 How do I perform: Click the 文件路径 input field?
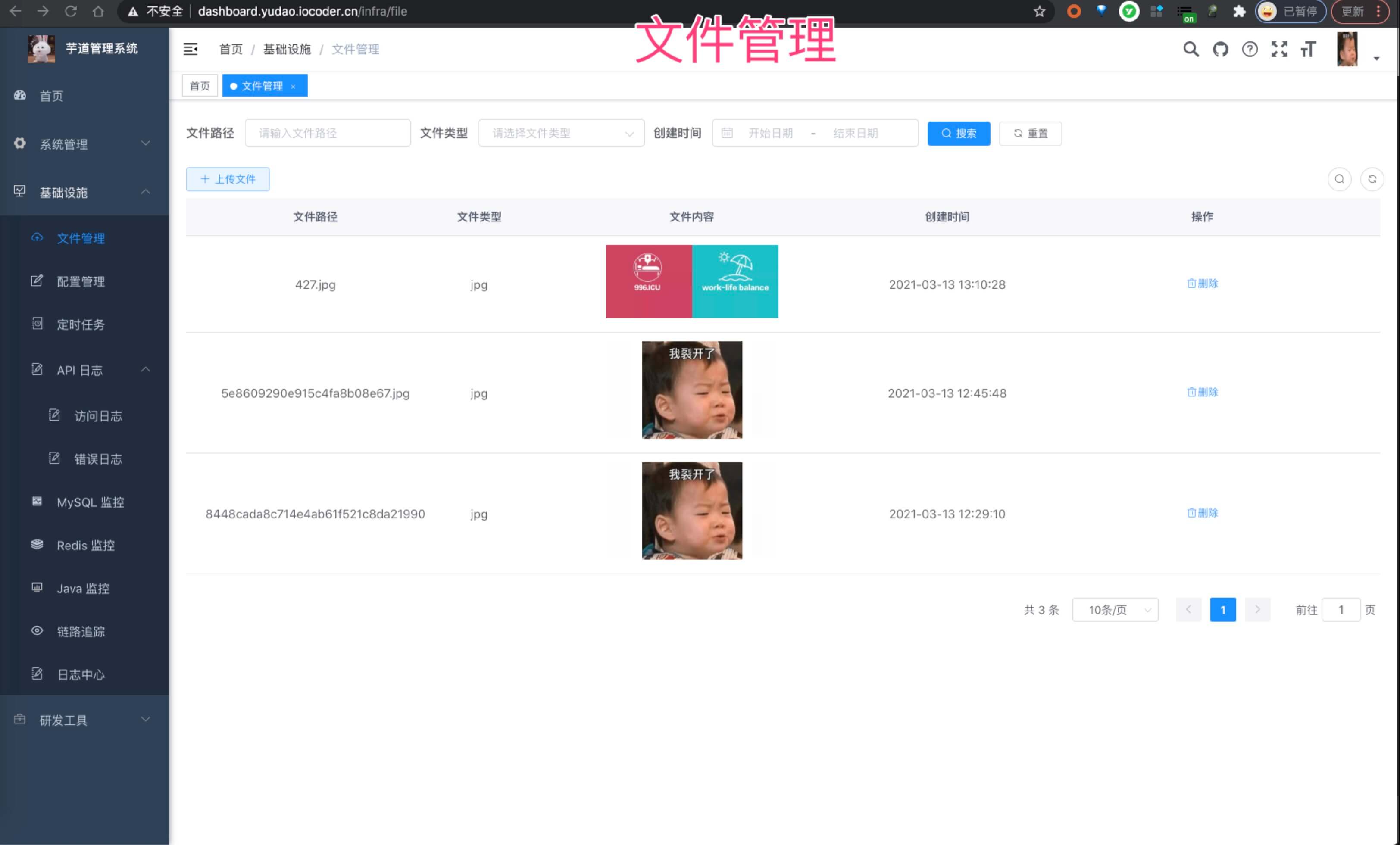[327, 133]
